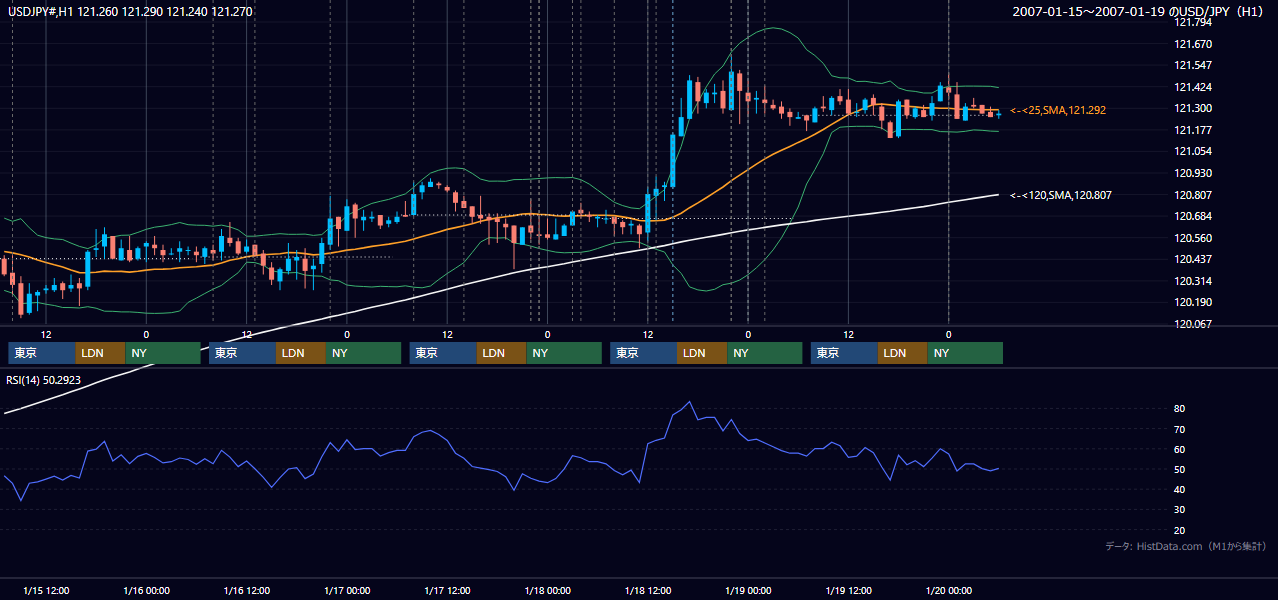Click the 120.560 price axis label

click(1193, 238)
